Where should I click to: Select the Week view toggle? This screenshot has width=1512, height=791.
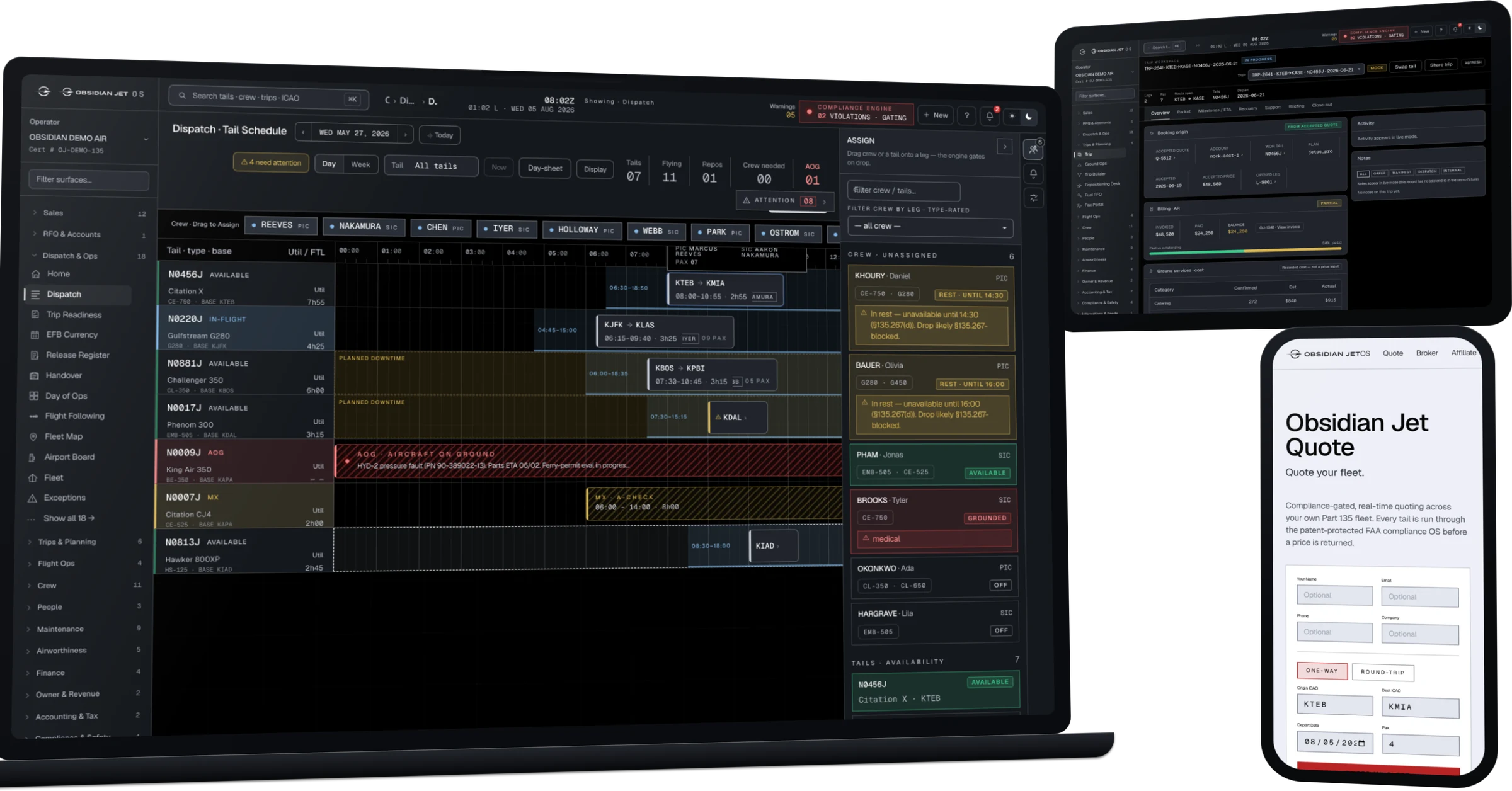[x=360, y=164]
